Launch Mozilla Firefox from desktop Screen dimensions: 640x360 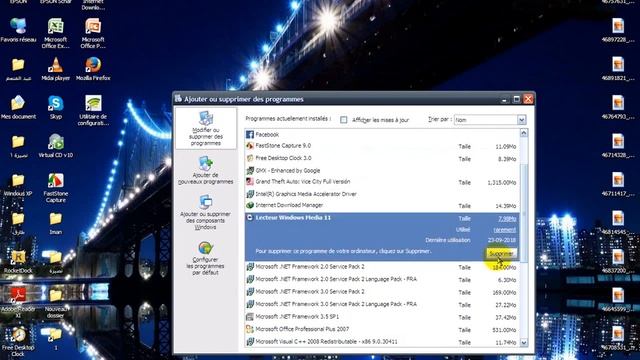[93, 69]
